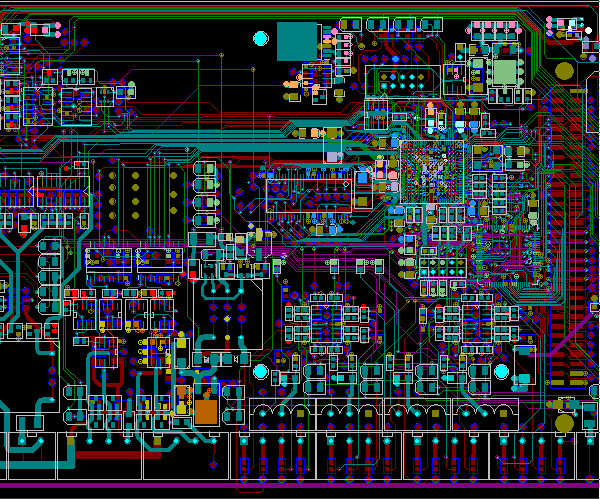This screenshot has width=600, height=499.
Task: Select the thick dark red trace at bottom left
Action: pos(110,453)
